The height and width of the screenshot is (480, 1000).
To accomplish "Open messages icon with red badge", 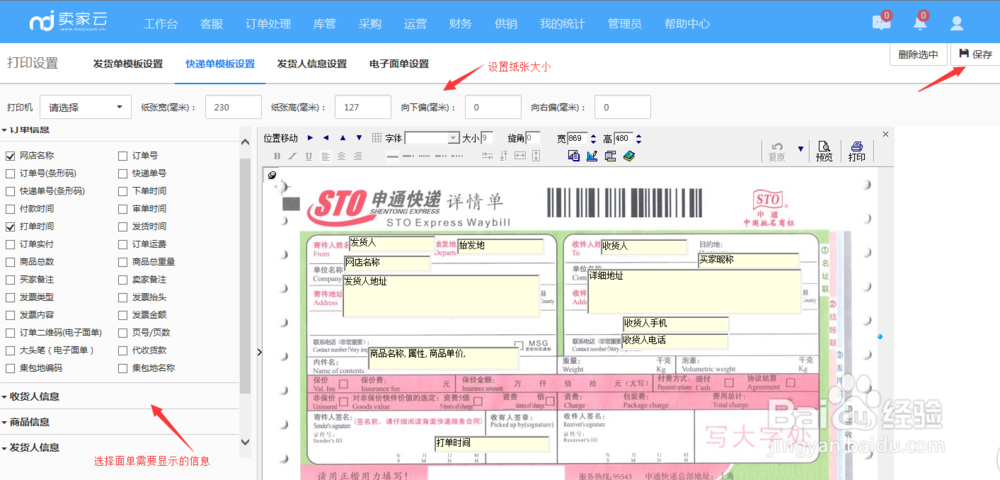I will click(x=881, y=22).
